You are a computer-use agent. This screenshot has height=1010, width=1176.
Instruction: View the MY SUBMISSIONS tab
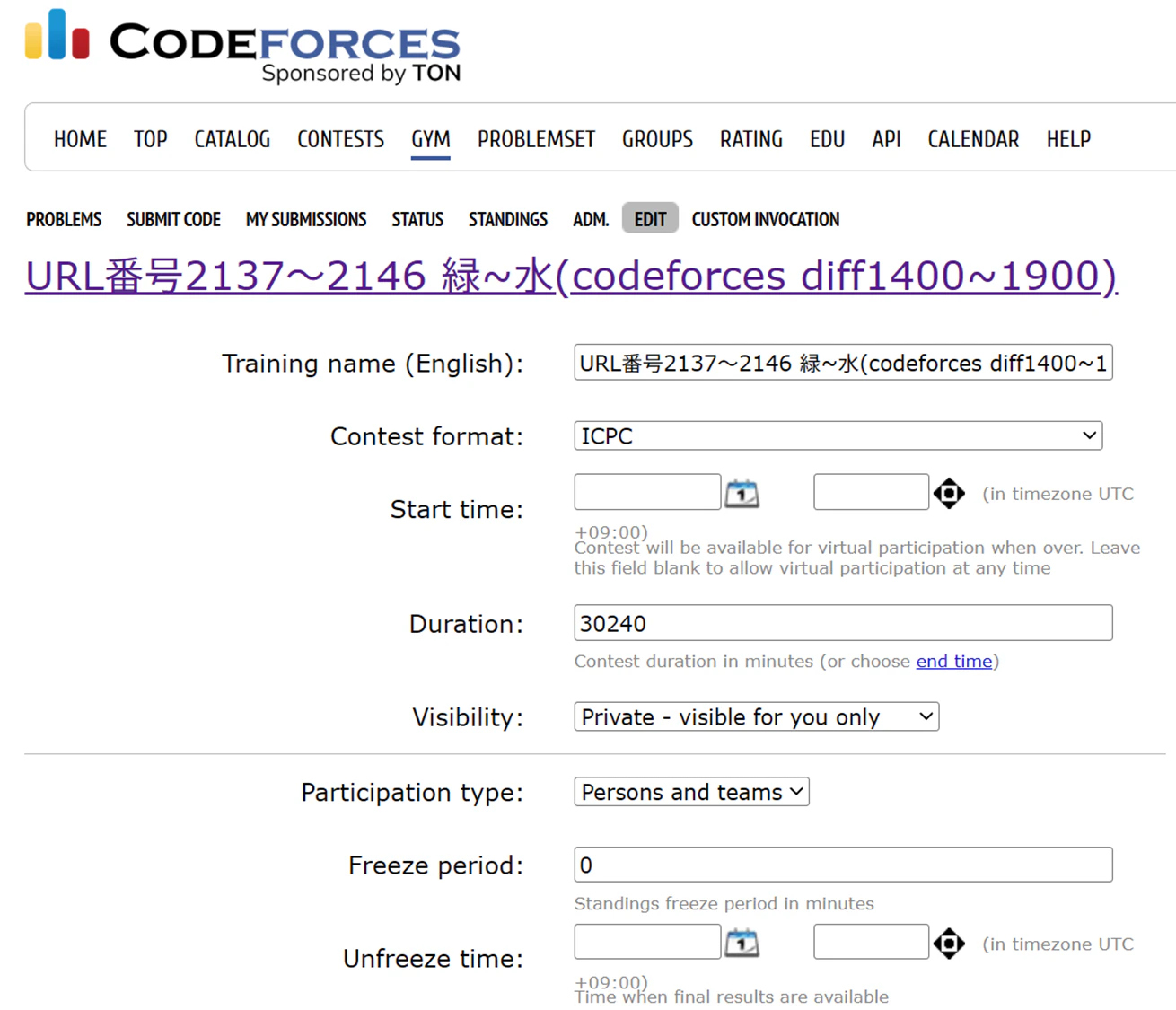[x=306, y=219]
